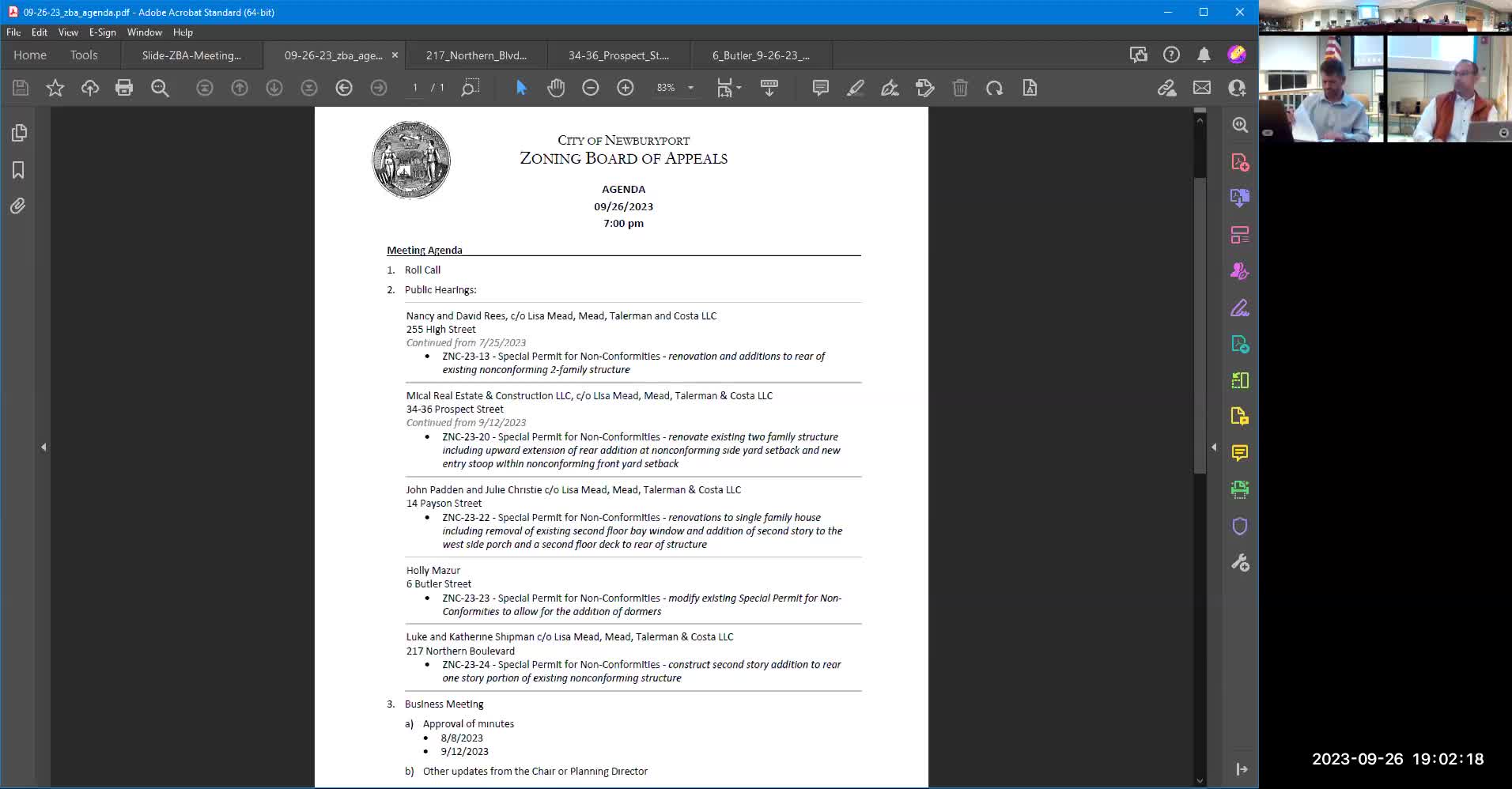1512x789 pixels.
Task: Open the View menu
Action: pyautogui.click(x=68, y=32)
